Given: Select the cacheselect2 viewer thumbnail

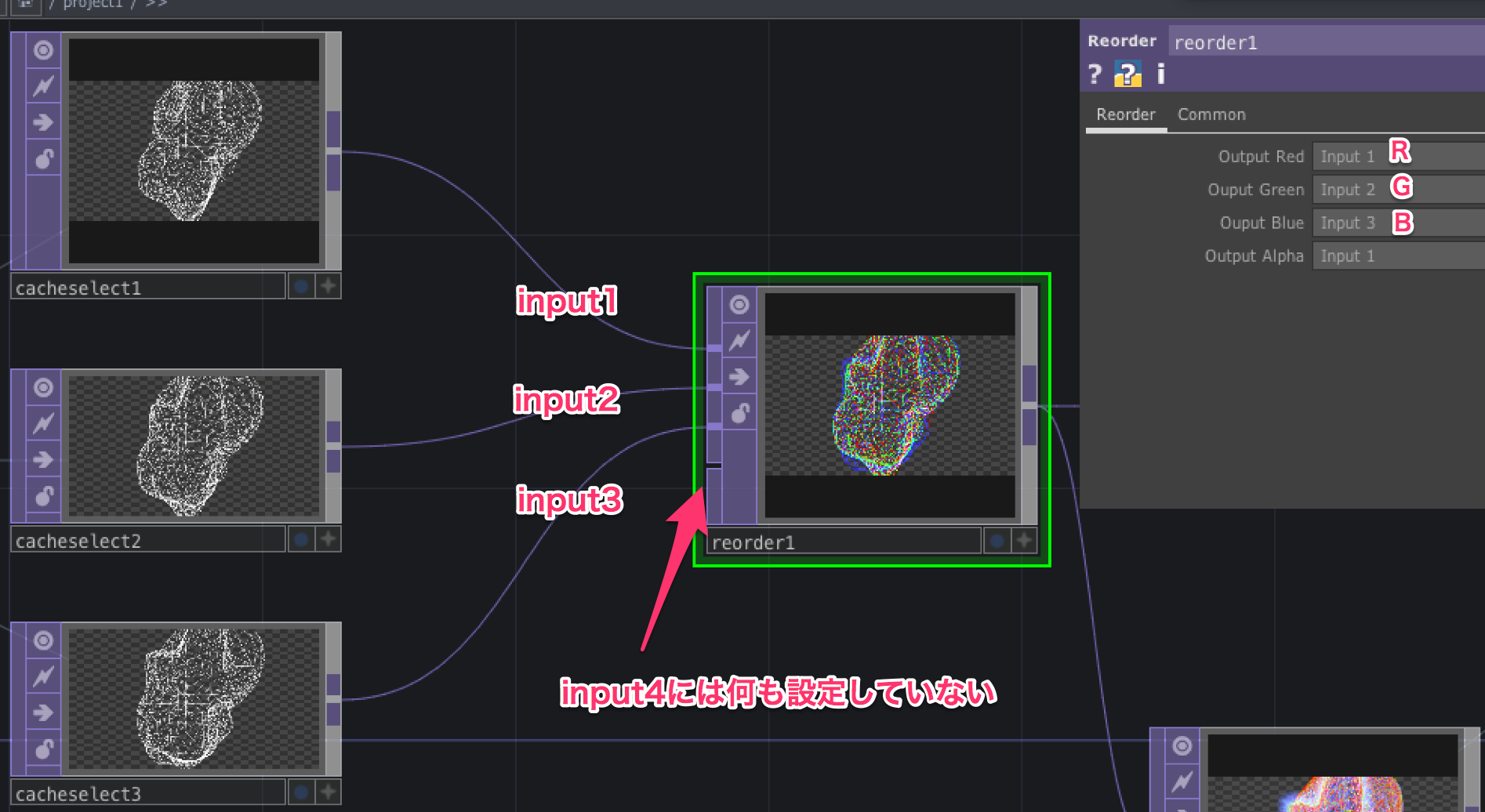Looking at the screenshot, I should click(x=194, y=445).
